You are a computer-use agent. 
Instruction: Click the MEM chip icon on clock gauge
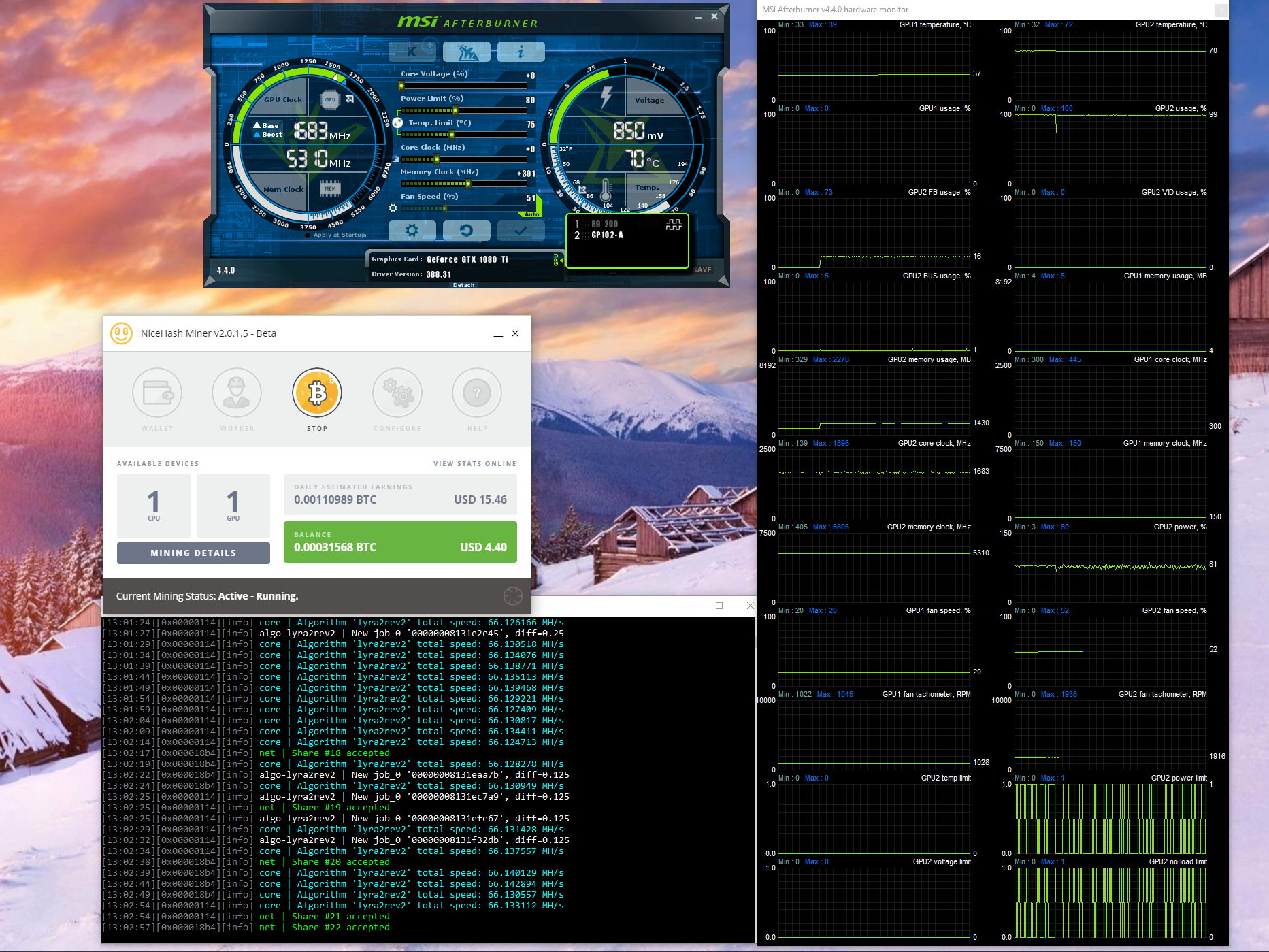click(330, 188)
